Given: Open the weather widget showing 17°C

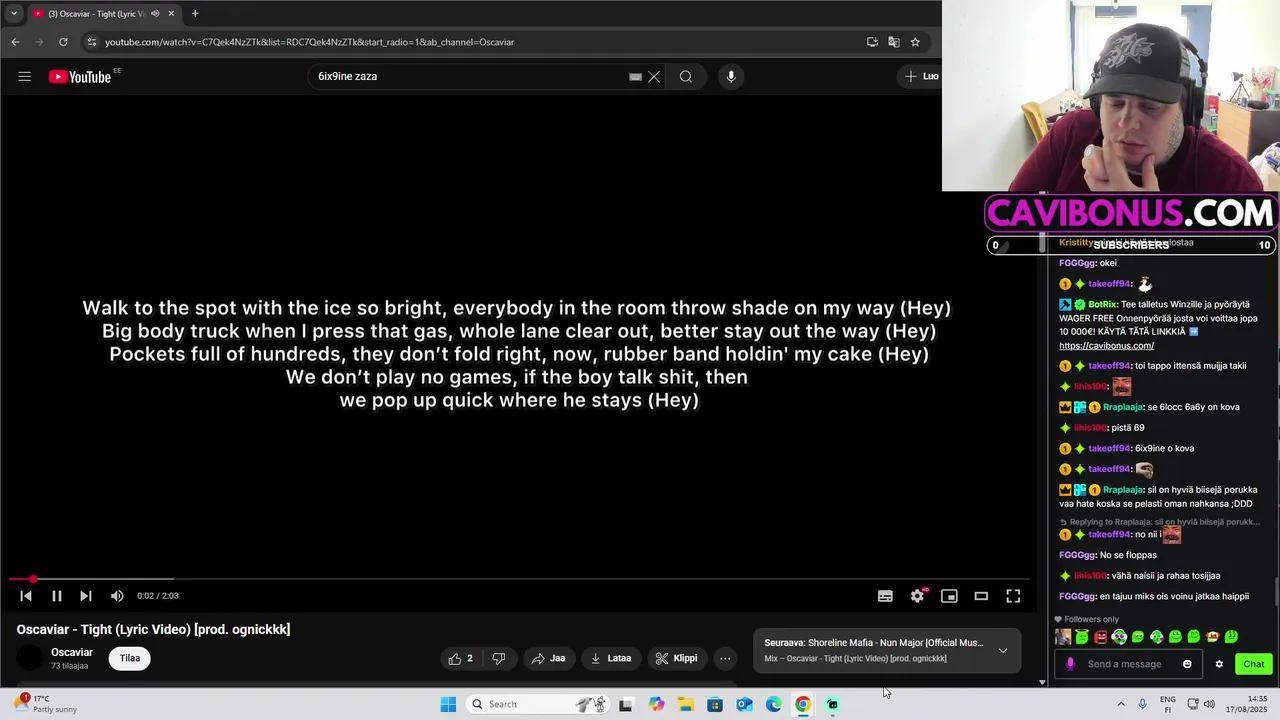Looking at the screenshot, I should pos(45,704).
